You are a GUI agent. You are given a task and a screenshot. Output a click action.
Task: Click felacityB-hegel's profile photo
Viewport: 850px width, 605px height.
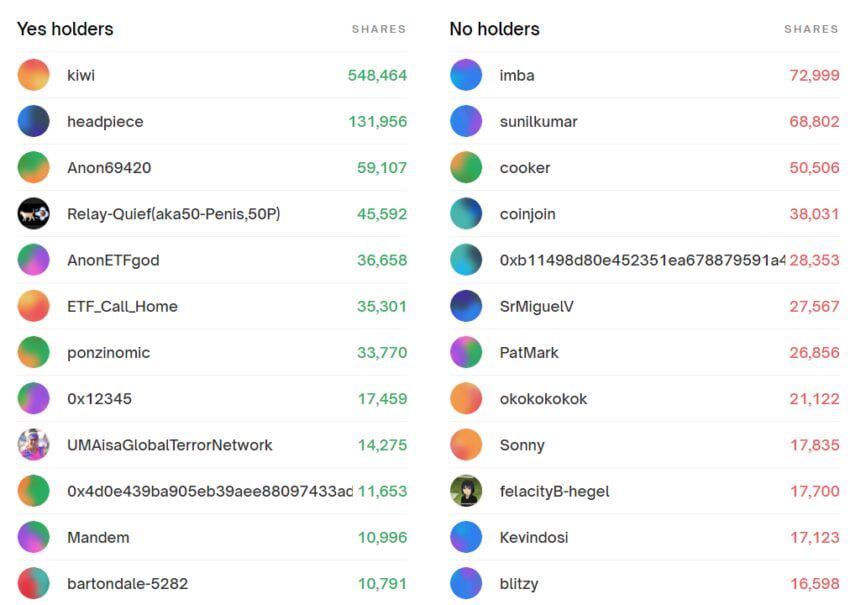[x=466, y=491]
